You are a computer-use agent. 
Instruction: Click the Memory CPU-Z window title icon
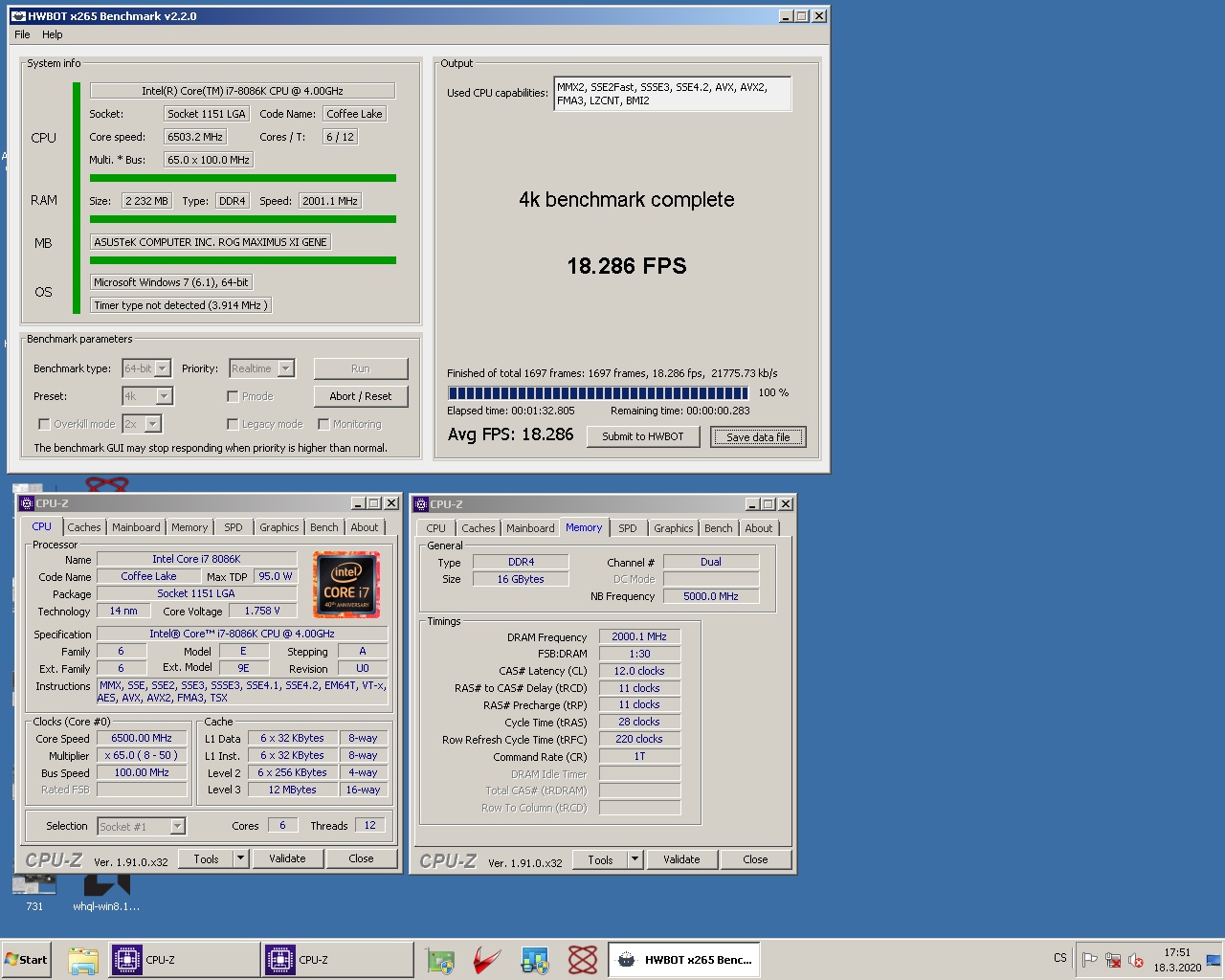point(421,504)
